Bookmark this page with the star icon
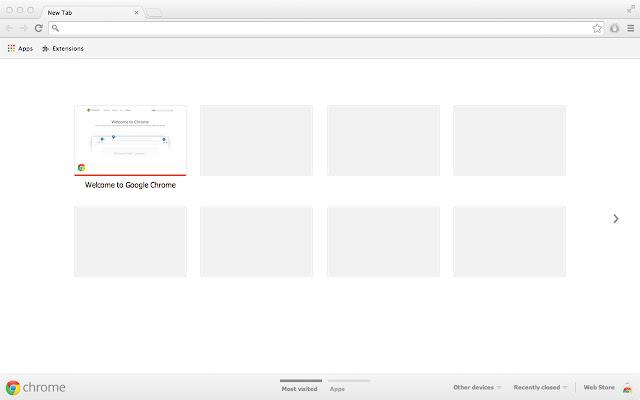The image size is (640, 400). tap(597, 28)
